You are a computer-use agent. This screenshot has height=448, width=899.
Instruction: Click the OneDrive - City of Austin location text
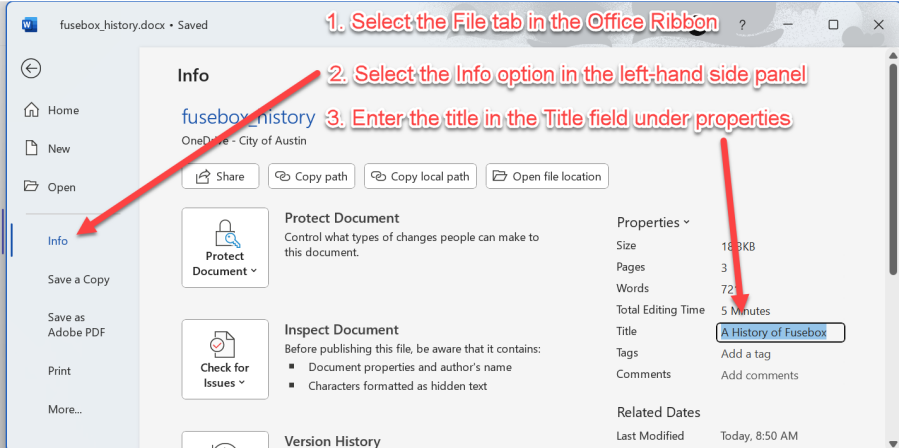click(244, 141)
